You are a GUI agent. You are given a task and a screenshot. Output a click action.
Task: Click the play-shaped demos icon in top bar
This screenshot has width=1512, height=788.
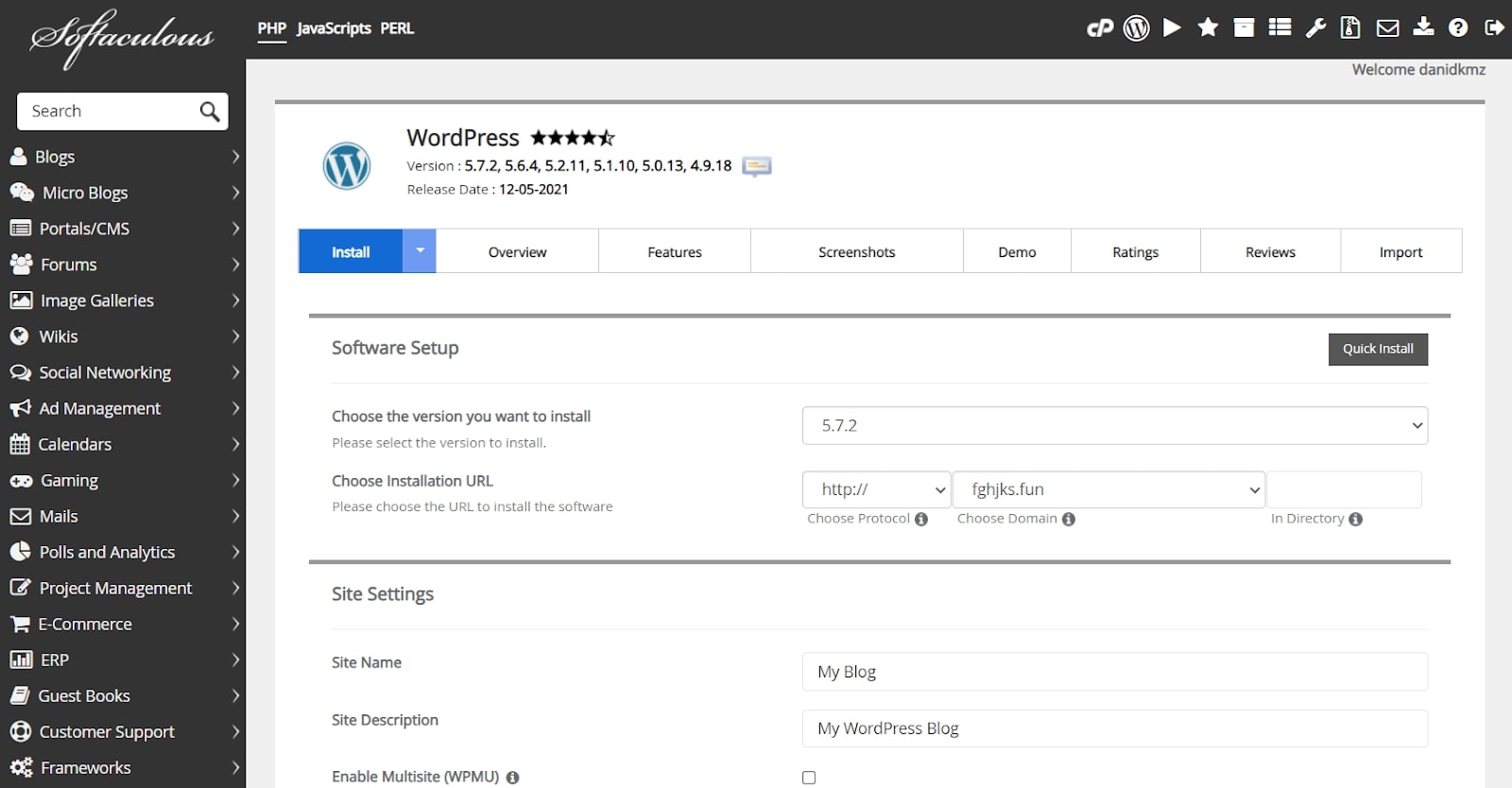1172,27
